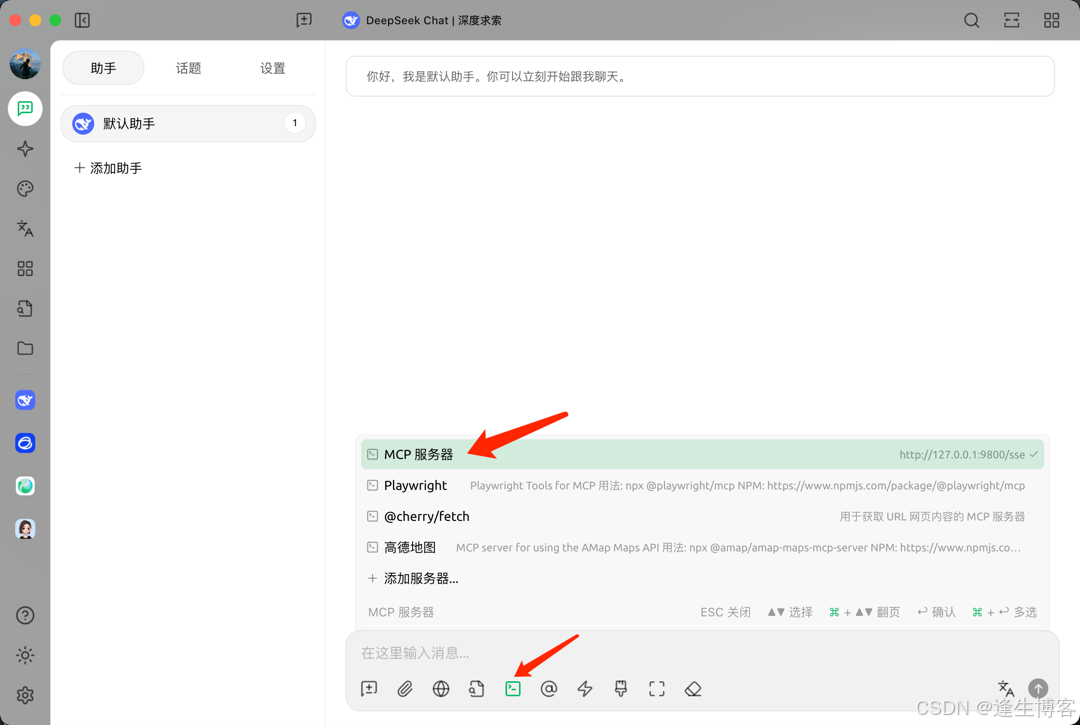
Task: Click the message input field
Action: 702,653
